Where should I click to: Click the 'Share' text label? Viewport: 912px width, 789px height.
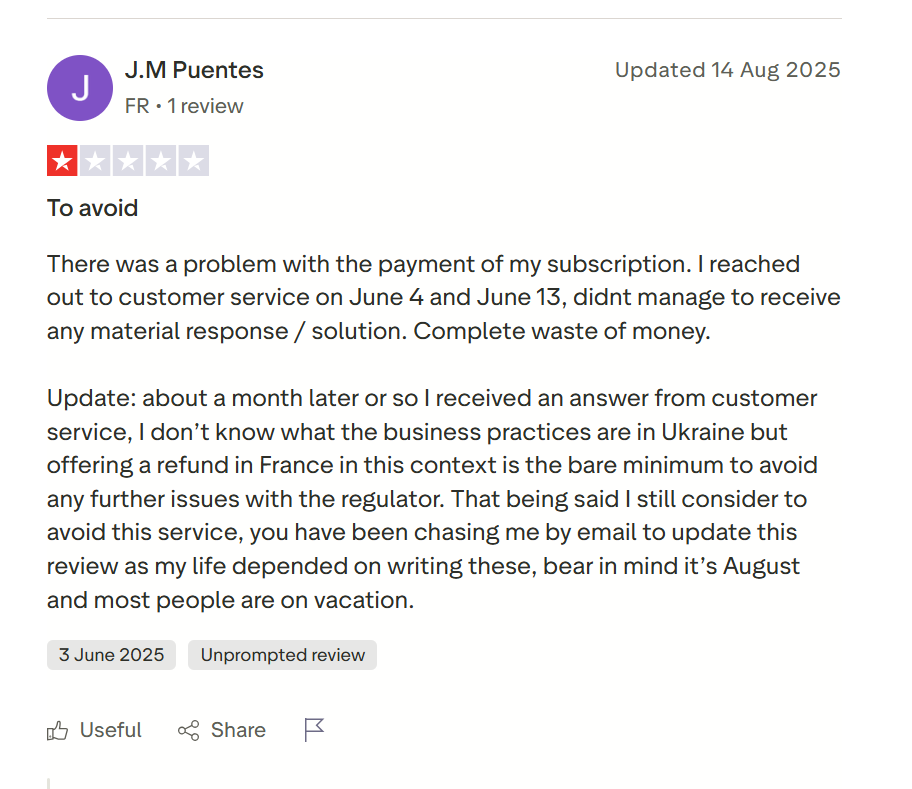238,730
